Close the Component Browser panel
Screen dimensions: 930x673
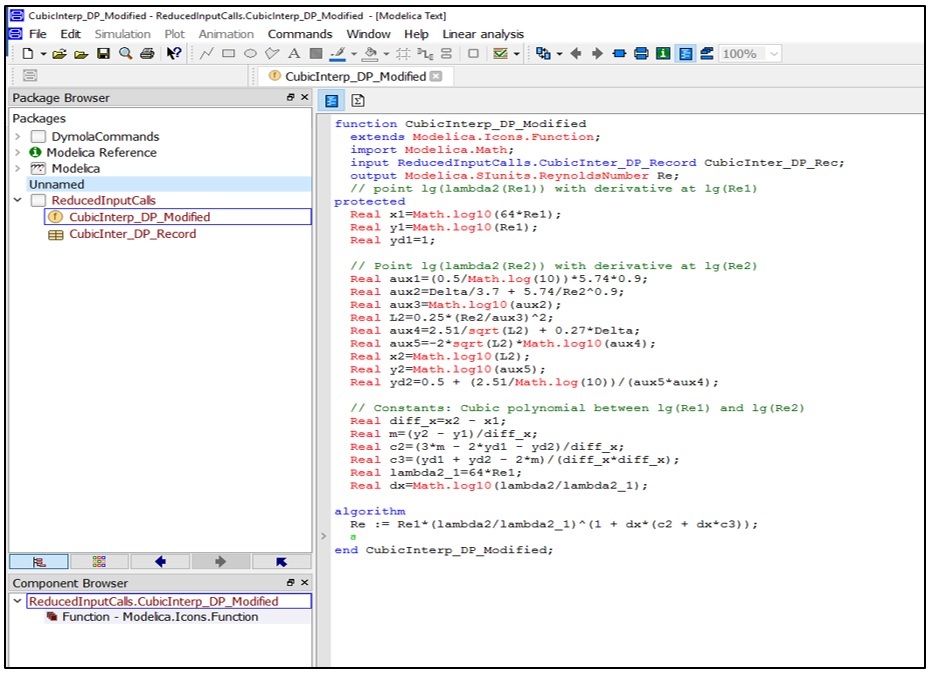pos(304,583)
